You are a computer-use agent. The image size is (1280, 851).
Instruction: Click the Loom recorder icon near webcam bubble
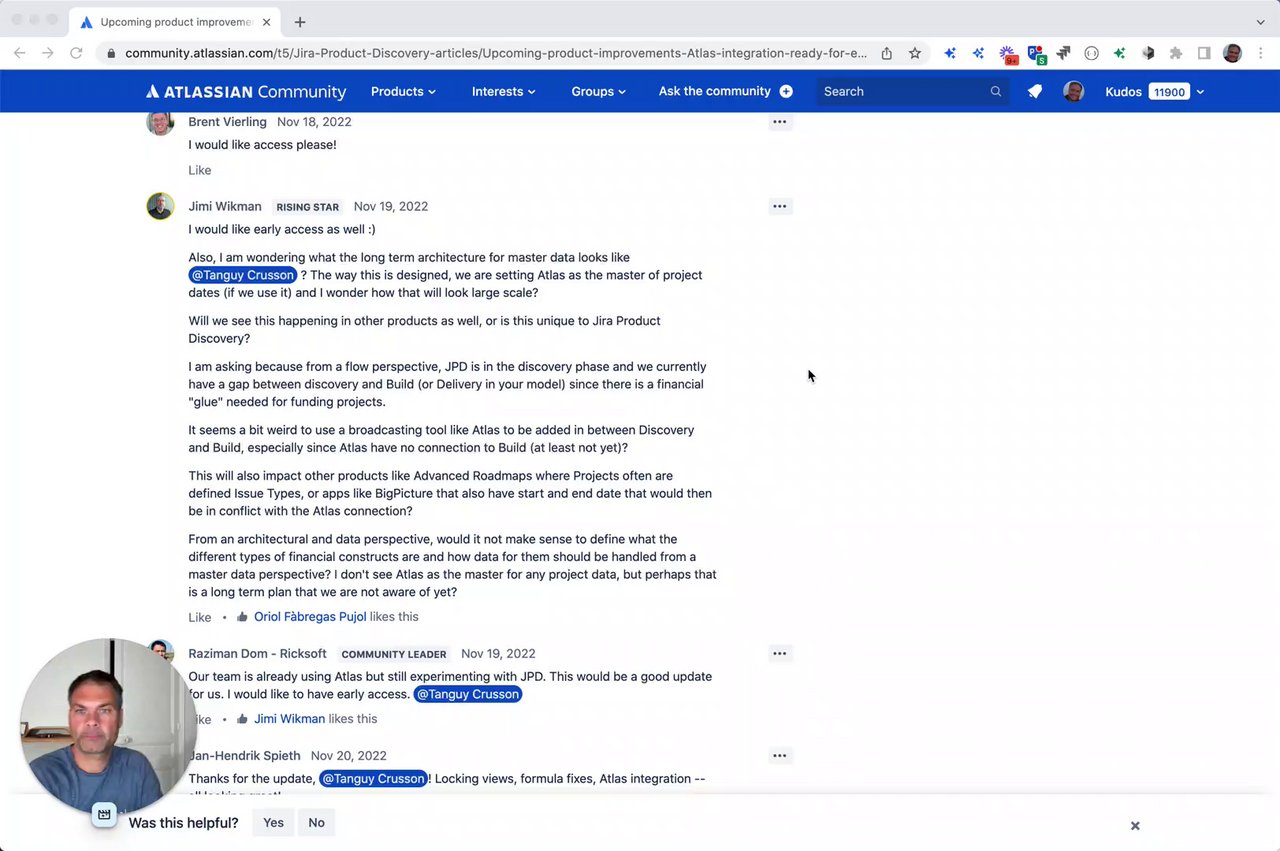104,814
